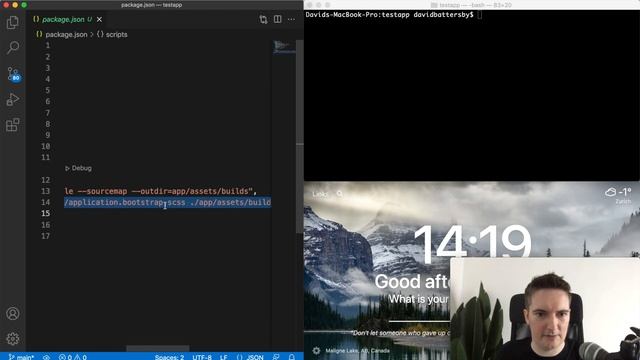Viewport: 640px width, 360px height.
Task: Open the Source Control view with its badge
Action: (13, 74)
